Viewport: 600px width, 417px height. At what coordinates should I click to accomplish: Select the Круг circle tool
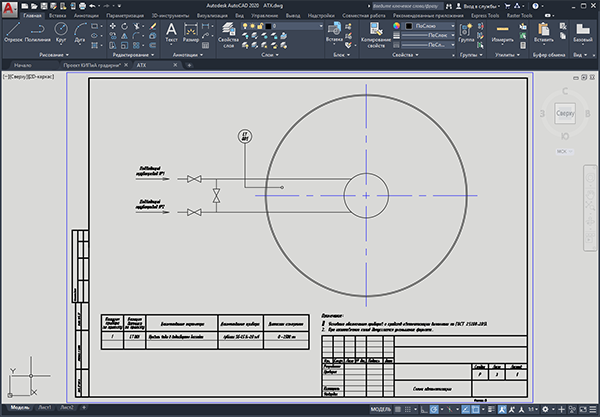pyautogui.click(x=61, y=32)
